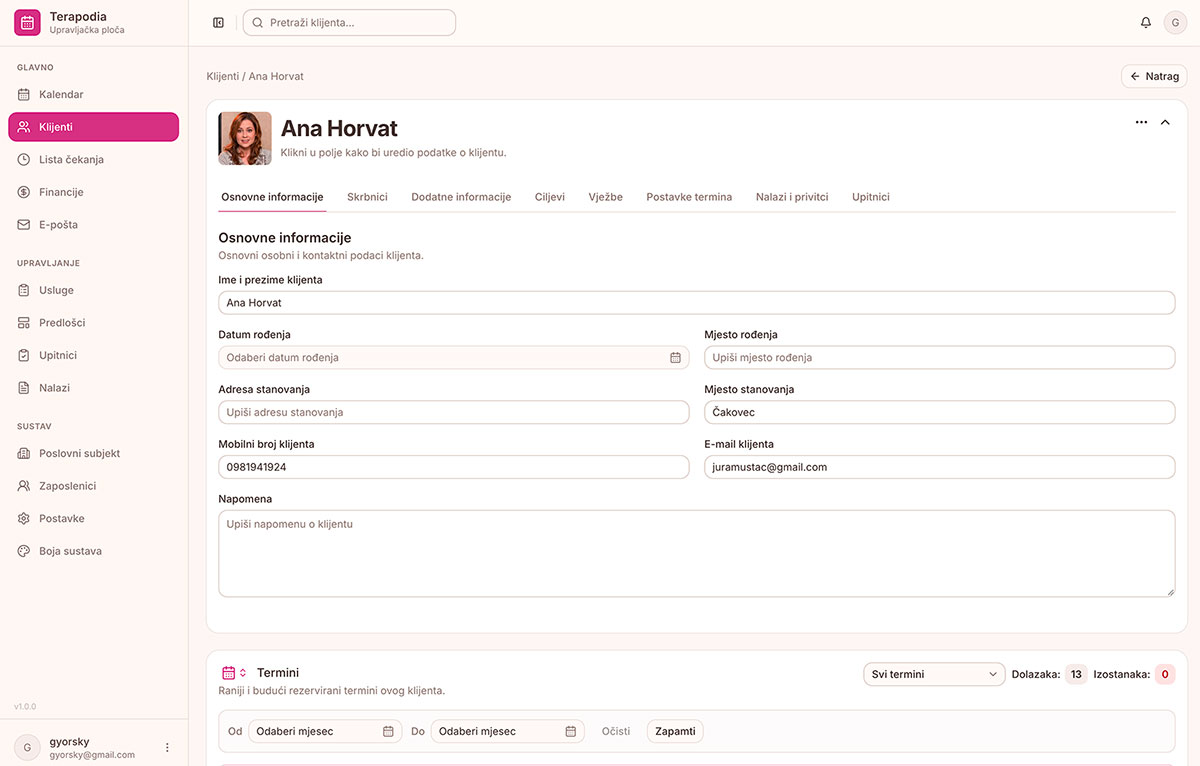Open Usluge in sidebar
This screenshot has height=766, width=1200.
[x=94, y=290]
